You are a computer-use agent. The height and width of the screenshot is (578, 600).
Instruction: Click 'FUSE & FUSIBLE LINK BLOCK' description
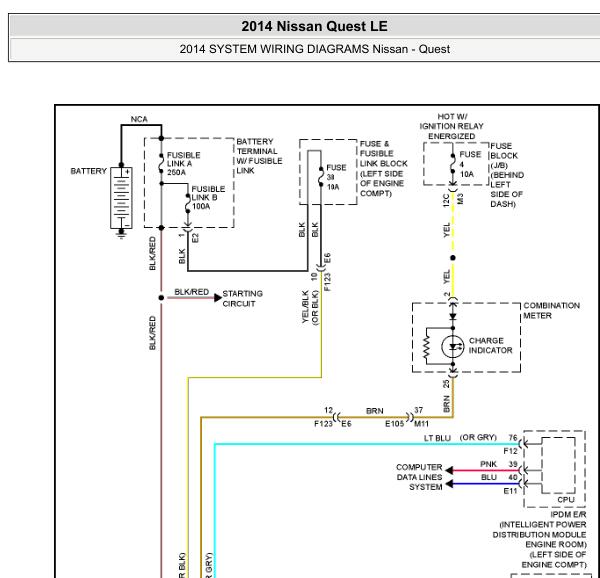pyautogui.click(x=383, y=169)
